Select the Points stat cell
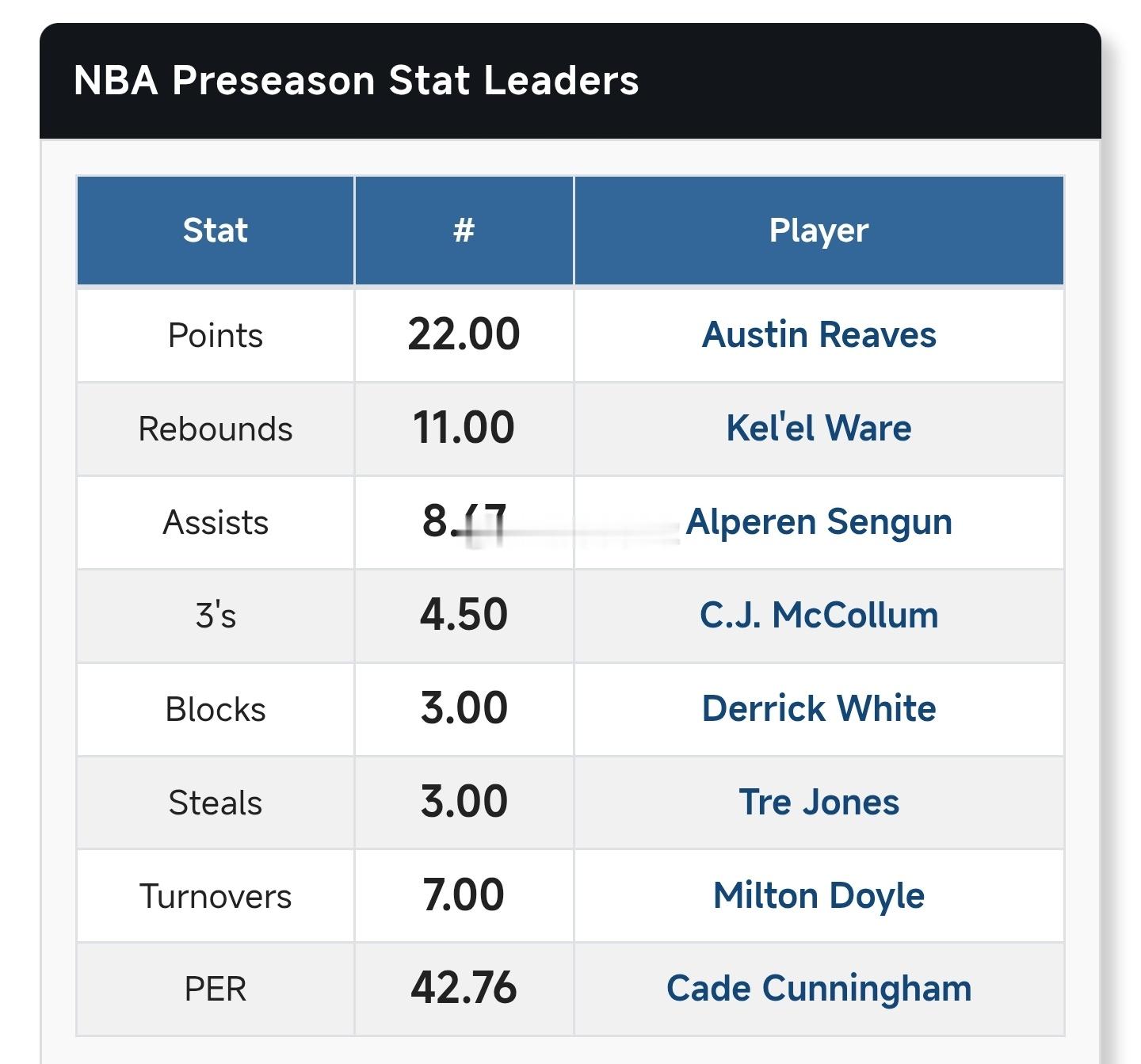The height and width of the screenshot is (1064, 1141). pyautogui.click(x=215, y=335)
